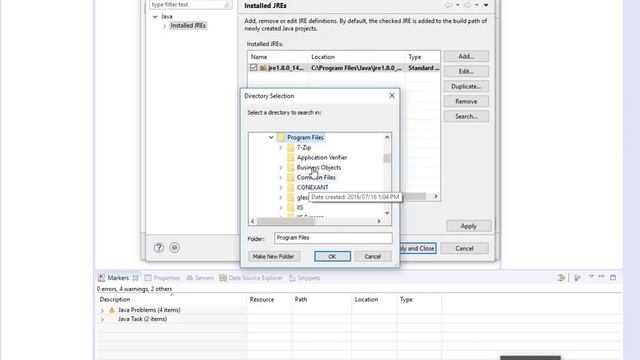The image size is (640, 360).
Task: Click the Search... button
Action: click(x=466, y=116)
